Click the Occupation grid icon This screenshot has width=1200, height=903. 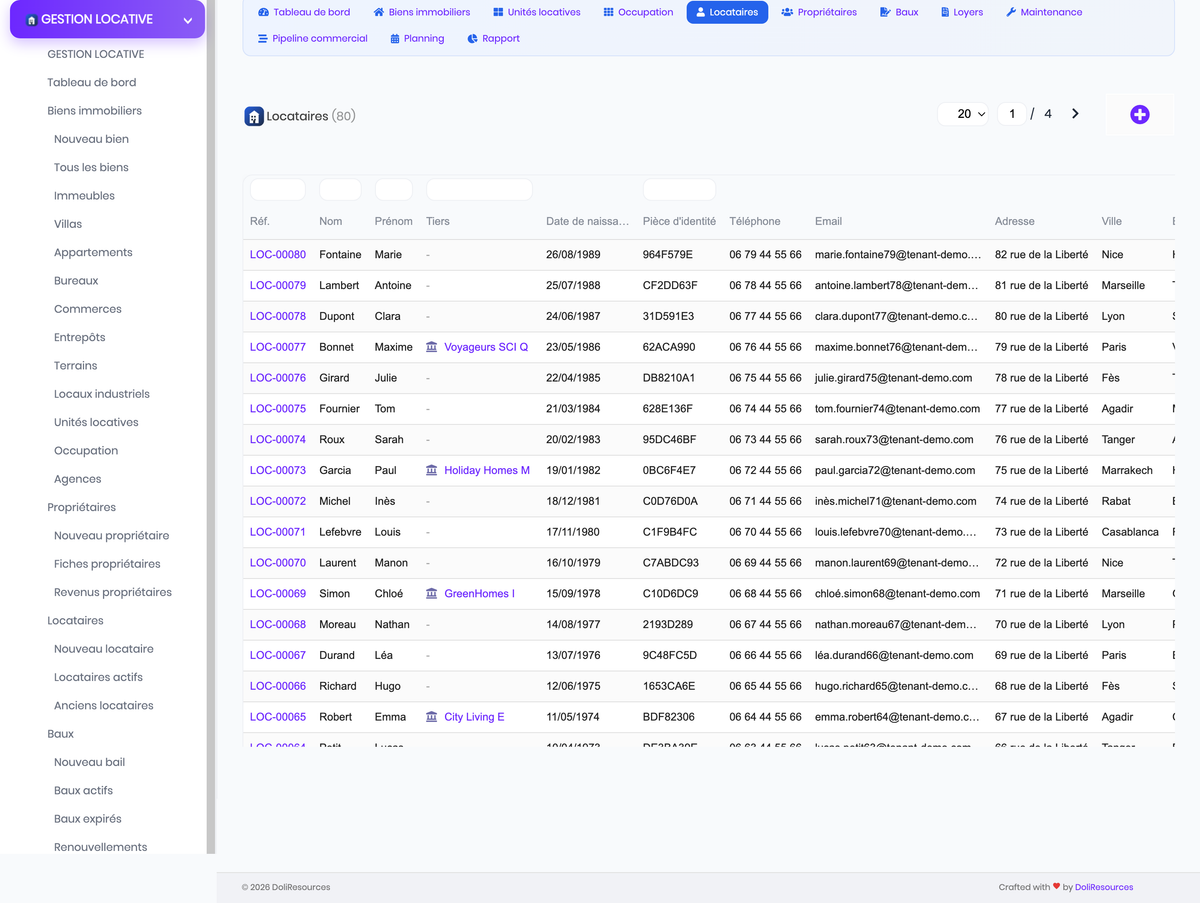608,13
